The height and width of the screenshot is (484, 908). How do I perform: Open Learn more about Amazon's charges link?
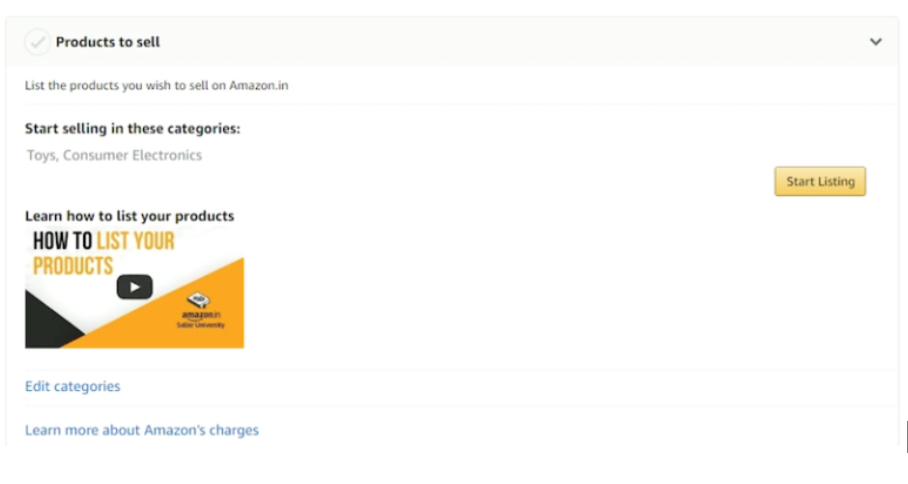point(141,430)
